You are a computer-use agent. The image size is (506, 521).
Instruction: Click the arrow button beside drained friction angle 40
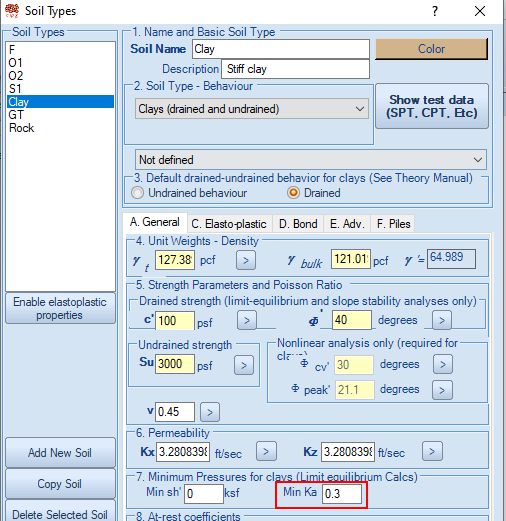click(x=442, y=320)
